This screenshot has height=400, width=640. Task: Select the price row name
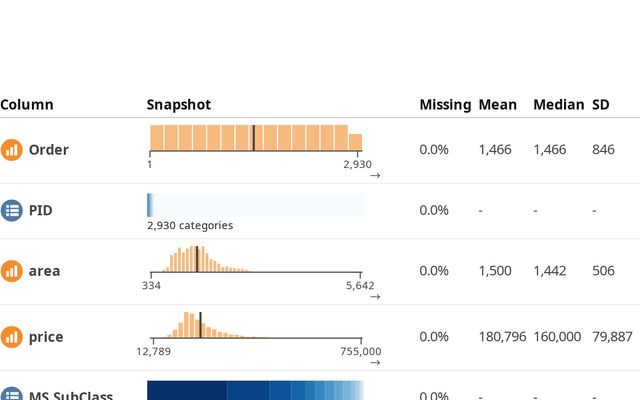tap(46, 337)
